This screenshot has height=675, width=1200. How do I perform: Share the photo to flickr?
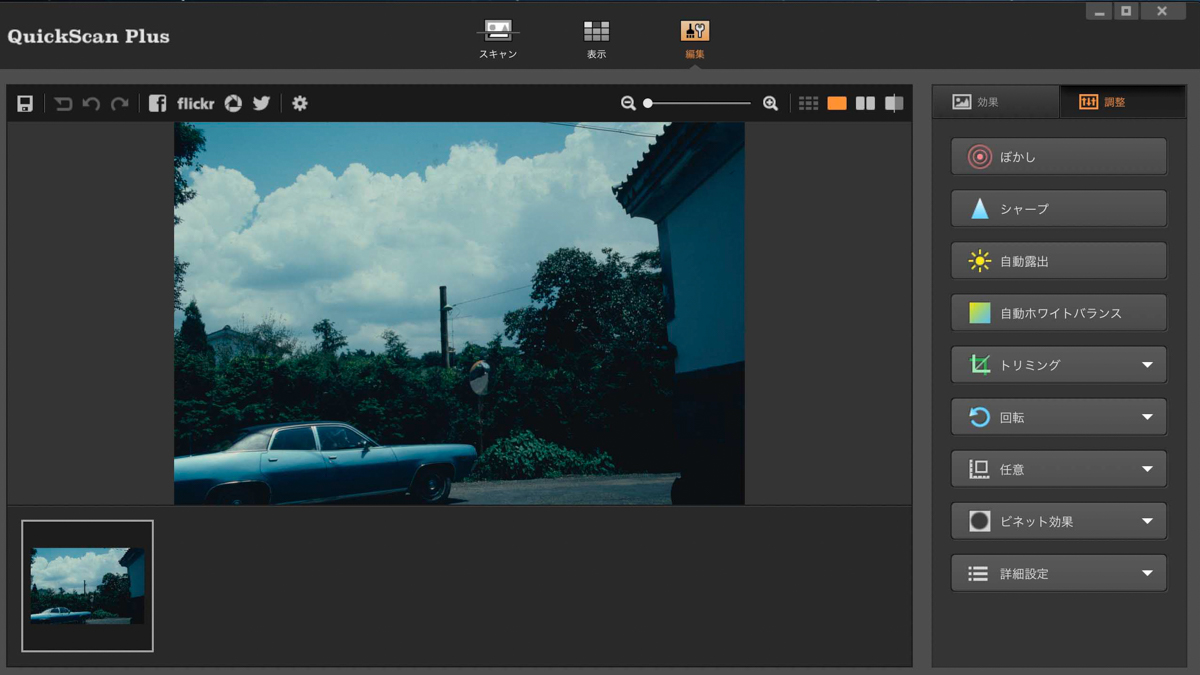pyautogui.click(x=196, y=103)
